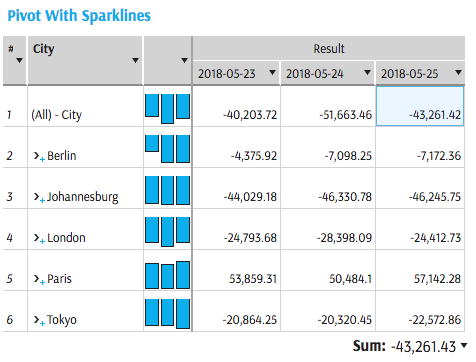Click row number 4

(x=9, y=238)
